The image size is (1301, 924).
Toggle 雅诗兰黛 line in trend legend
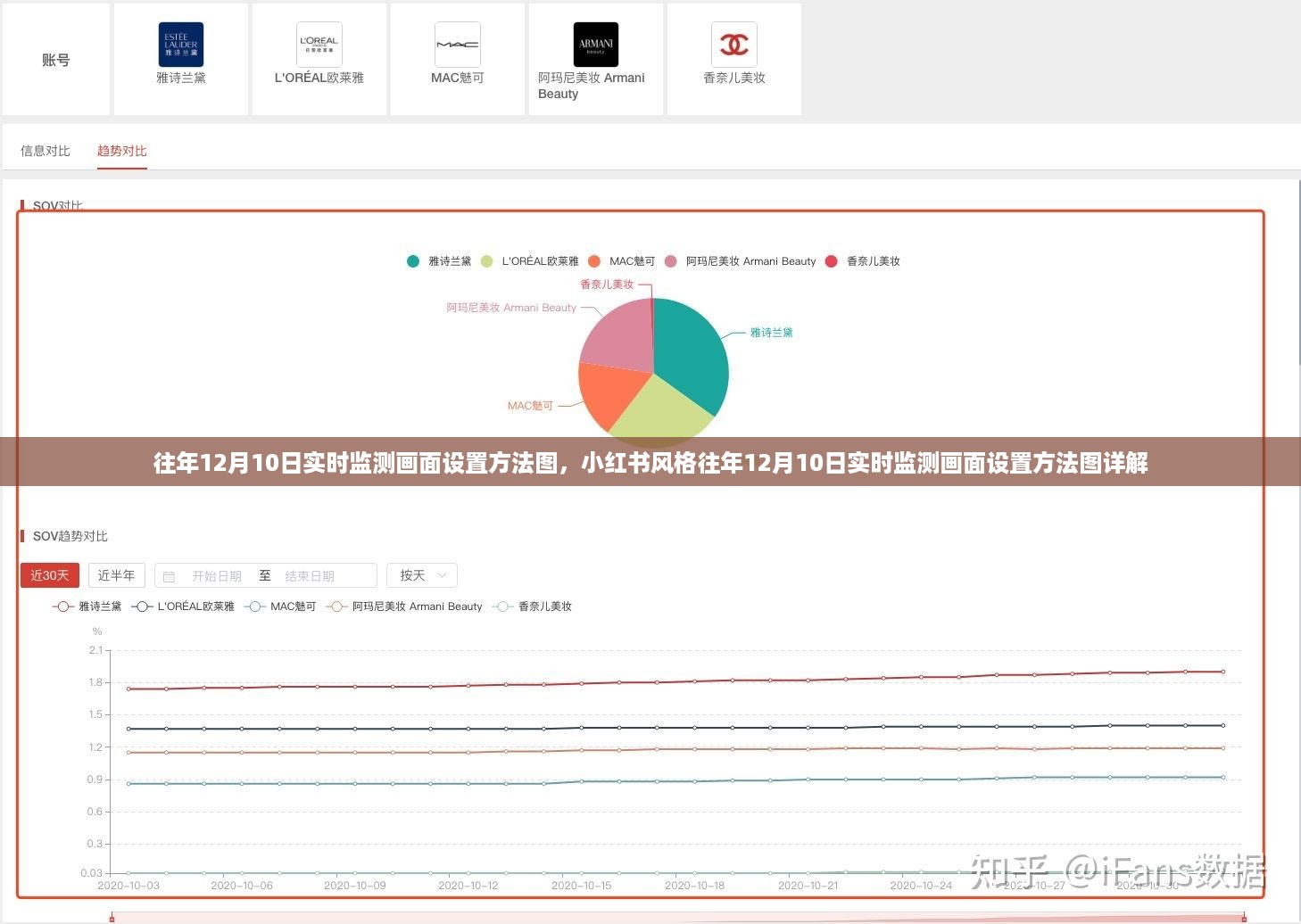coord(87,606)
